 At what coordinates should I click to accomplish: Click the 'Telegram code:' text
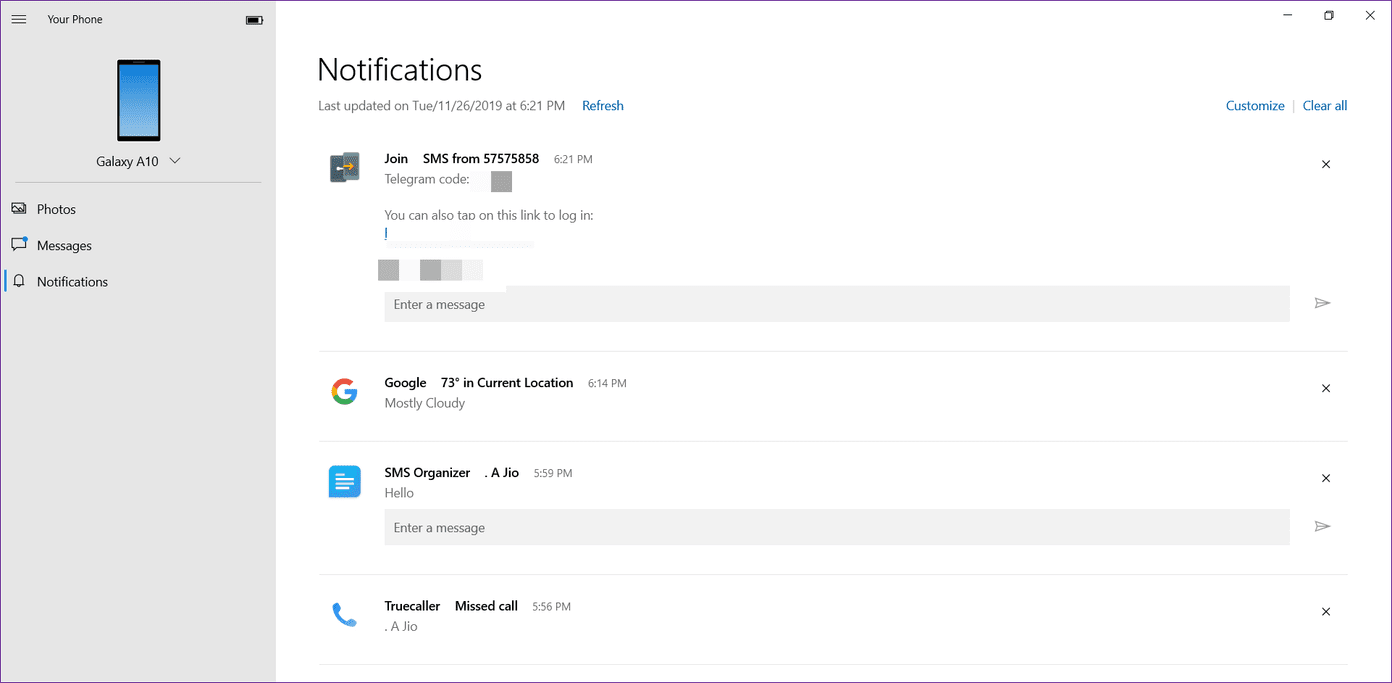(x=427, y=180)
